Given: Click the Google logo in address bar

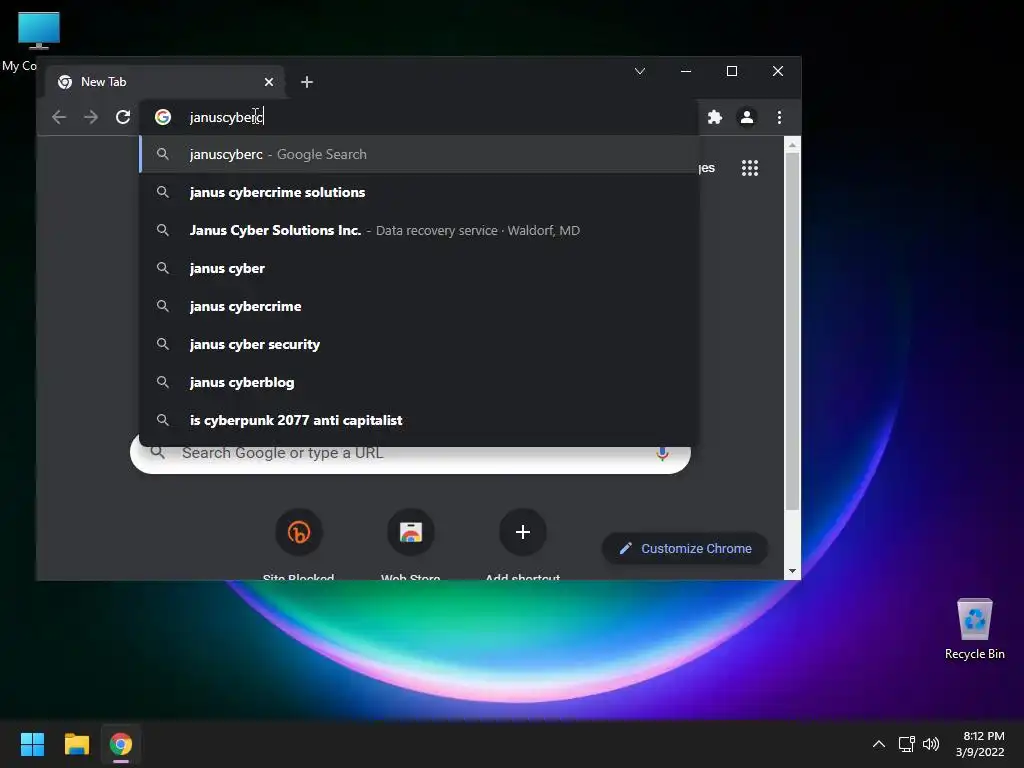Looking at the screenshot, I should coord(163,117).
